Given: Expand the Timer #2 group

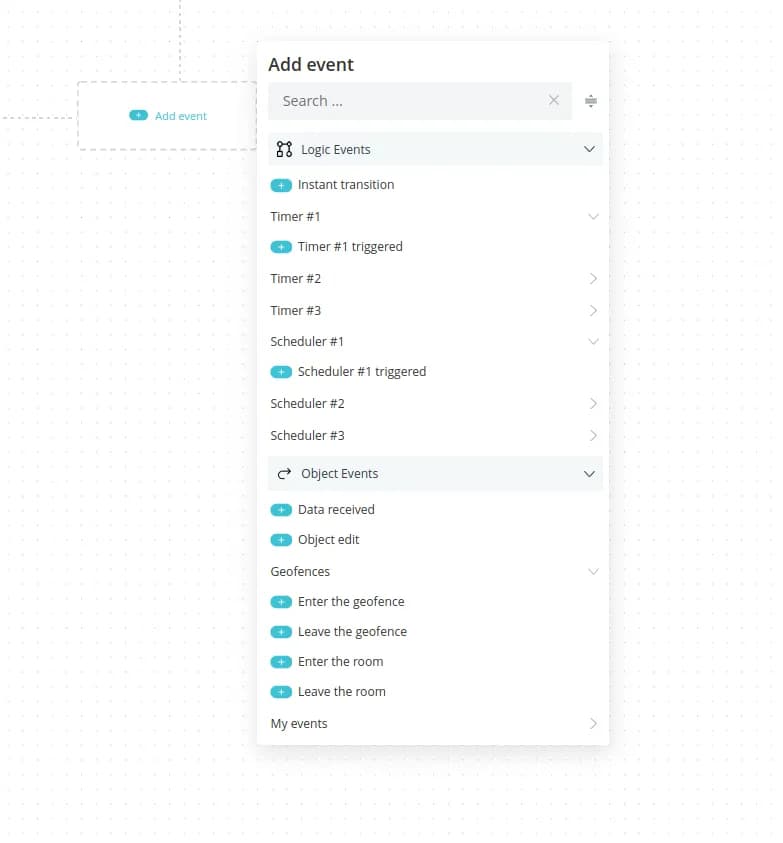Looking at the screenshot, I should [x=593, y=279].
